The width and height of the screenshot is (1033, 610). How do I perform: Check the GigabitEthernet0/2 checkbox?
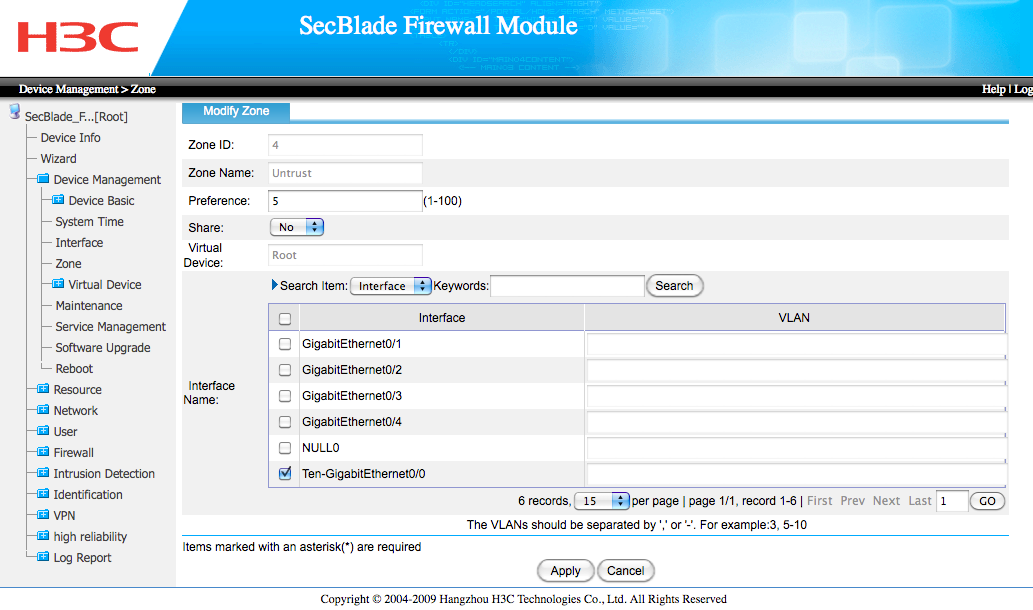[285, 370]
